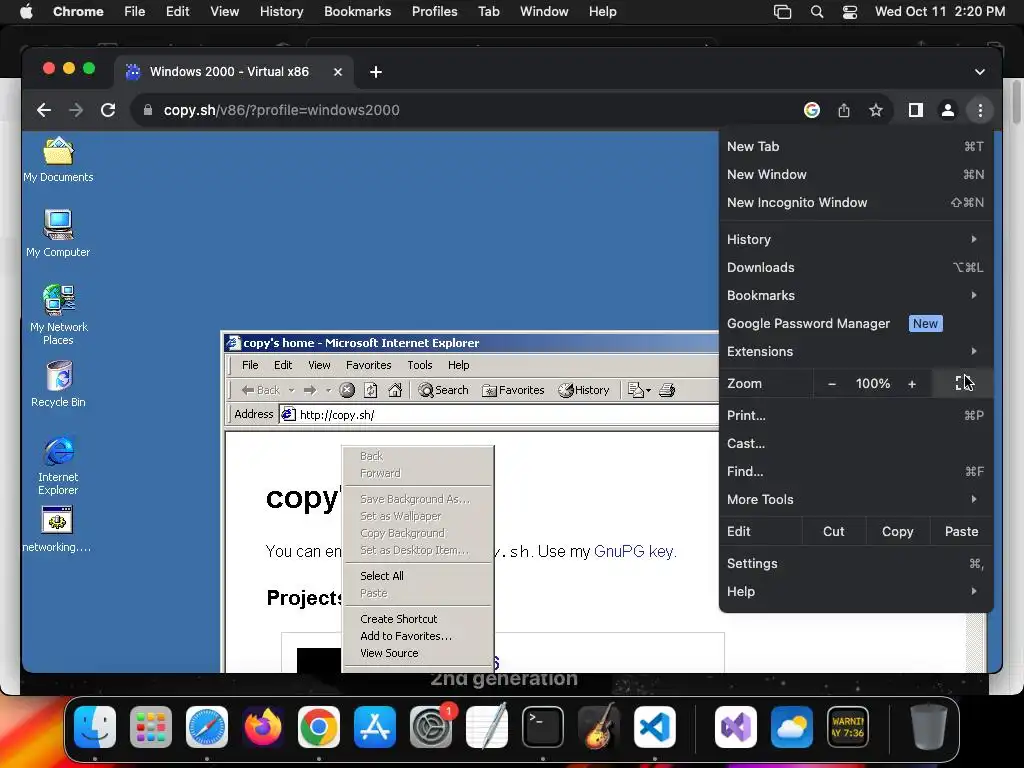The height and width of the screenshot is (768, 1024).
Task: Select the Windows 2000 Virtual x86 tab
Action: coord(234,72)
